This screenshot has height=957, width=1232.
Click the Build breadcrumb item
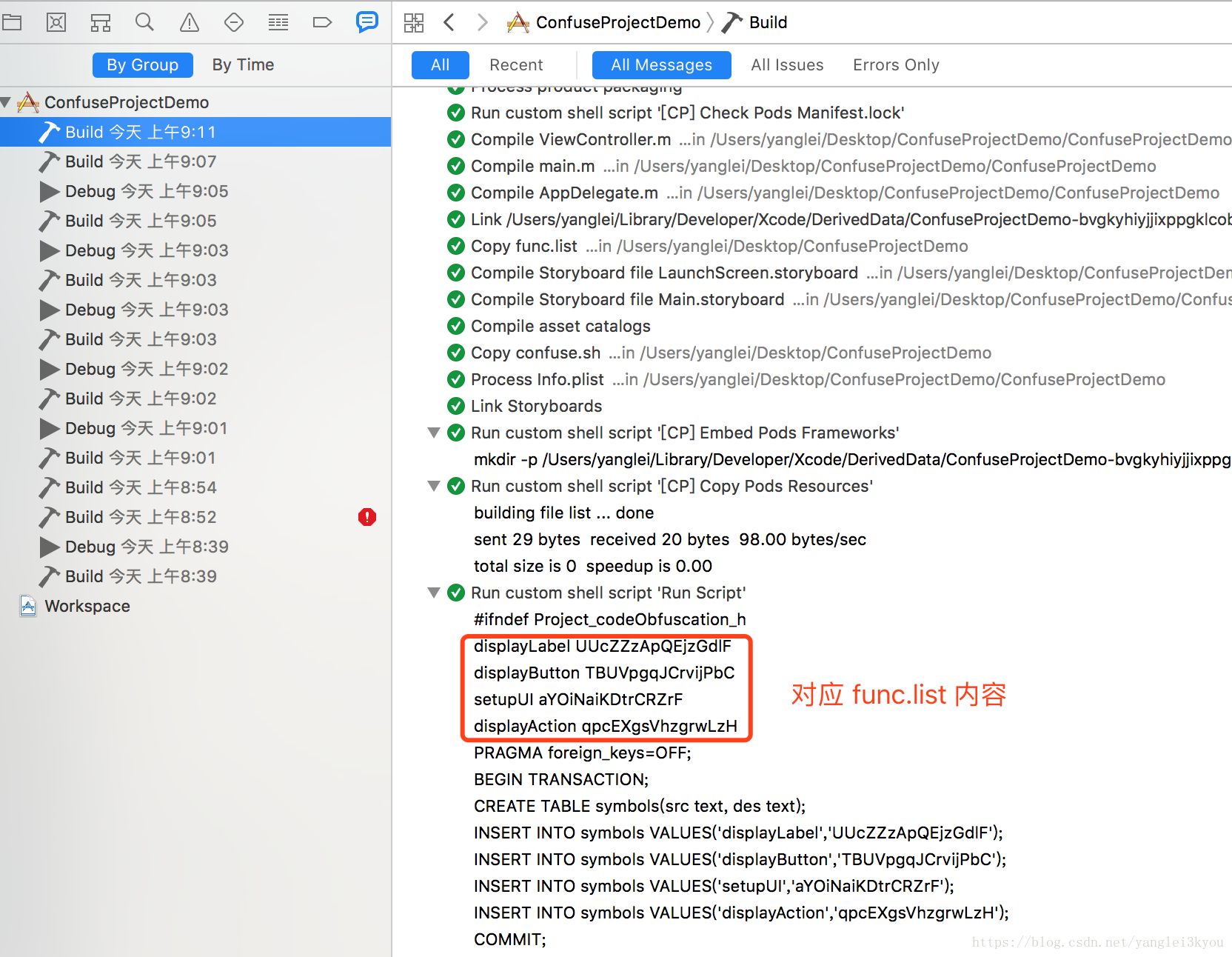click(754, 22)
